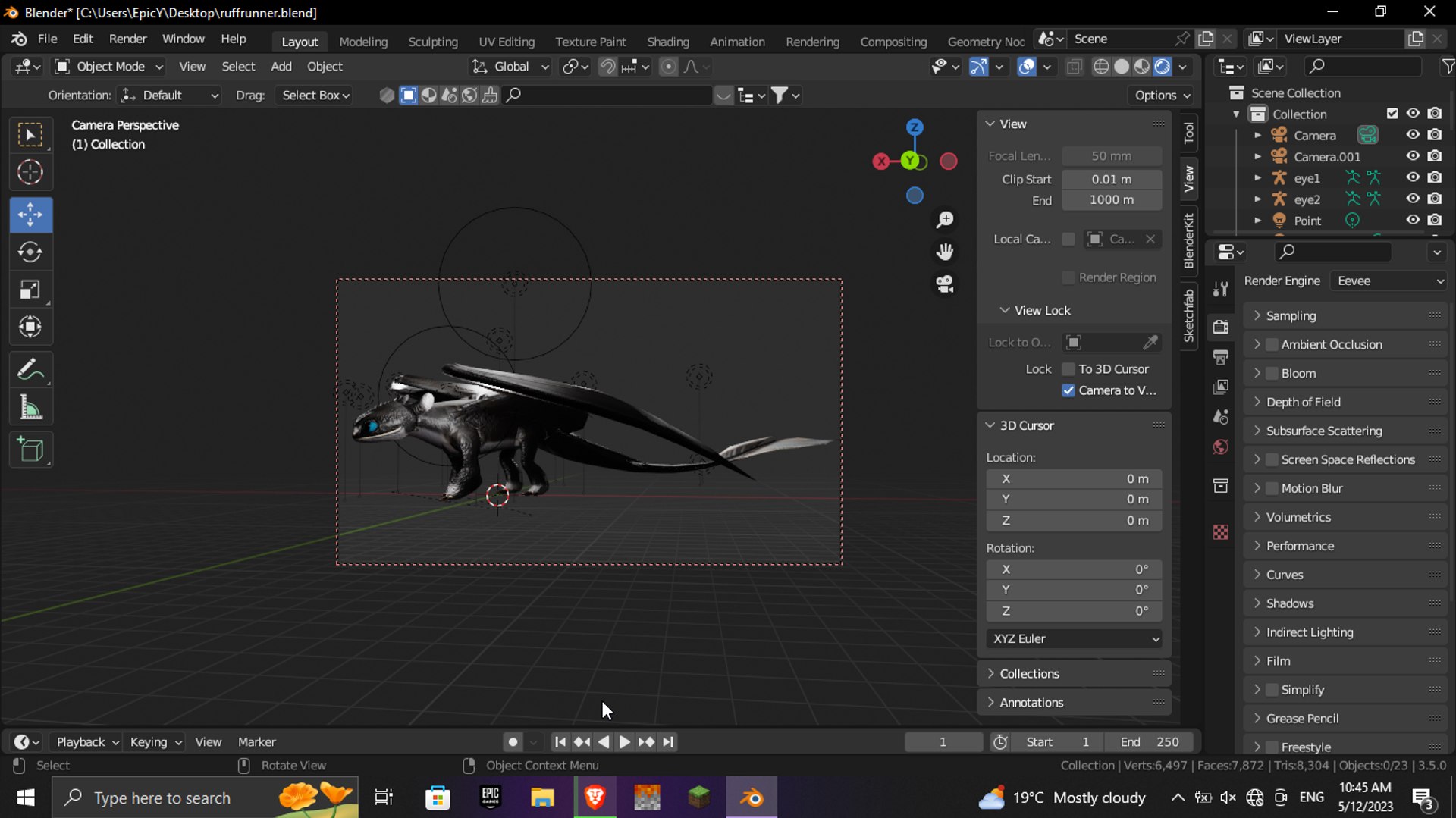Click the 3D Cursor tool
Viewport: 1456px width, 818px height.
pos(30,173)
